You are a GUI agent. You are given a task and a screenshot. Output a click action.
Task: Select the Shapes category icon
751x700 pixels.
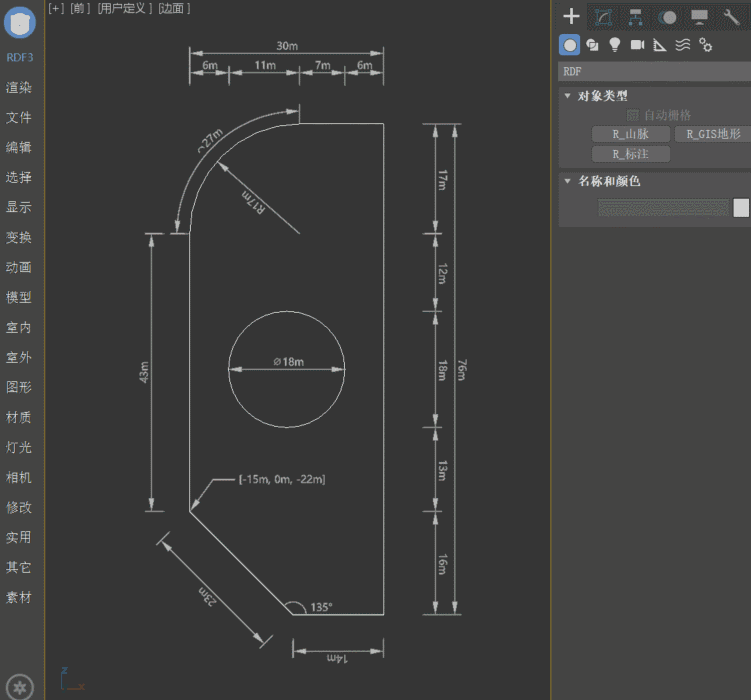[592, 44]
